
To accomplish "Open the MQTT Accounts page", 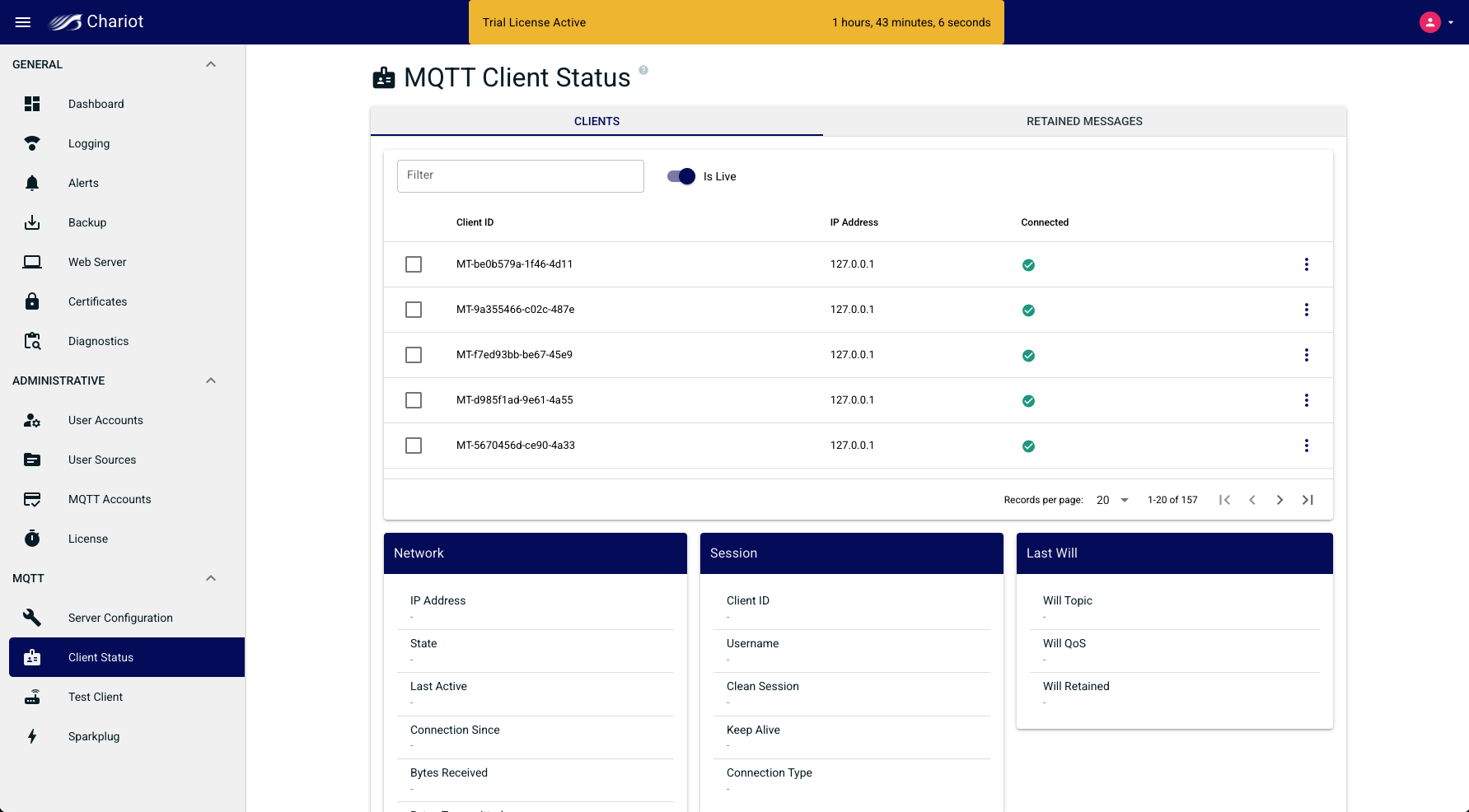I will [x=110, y=499].
